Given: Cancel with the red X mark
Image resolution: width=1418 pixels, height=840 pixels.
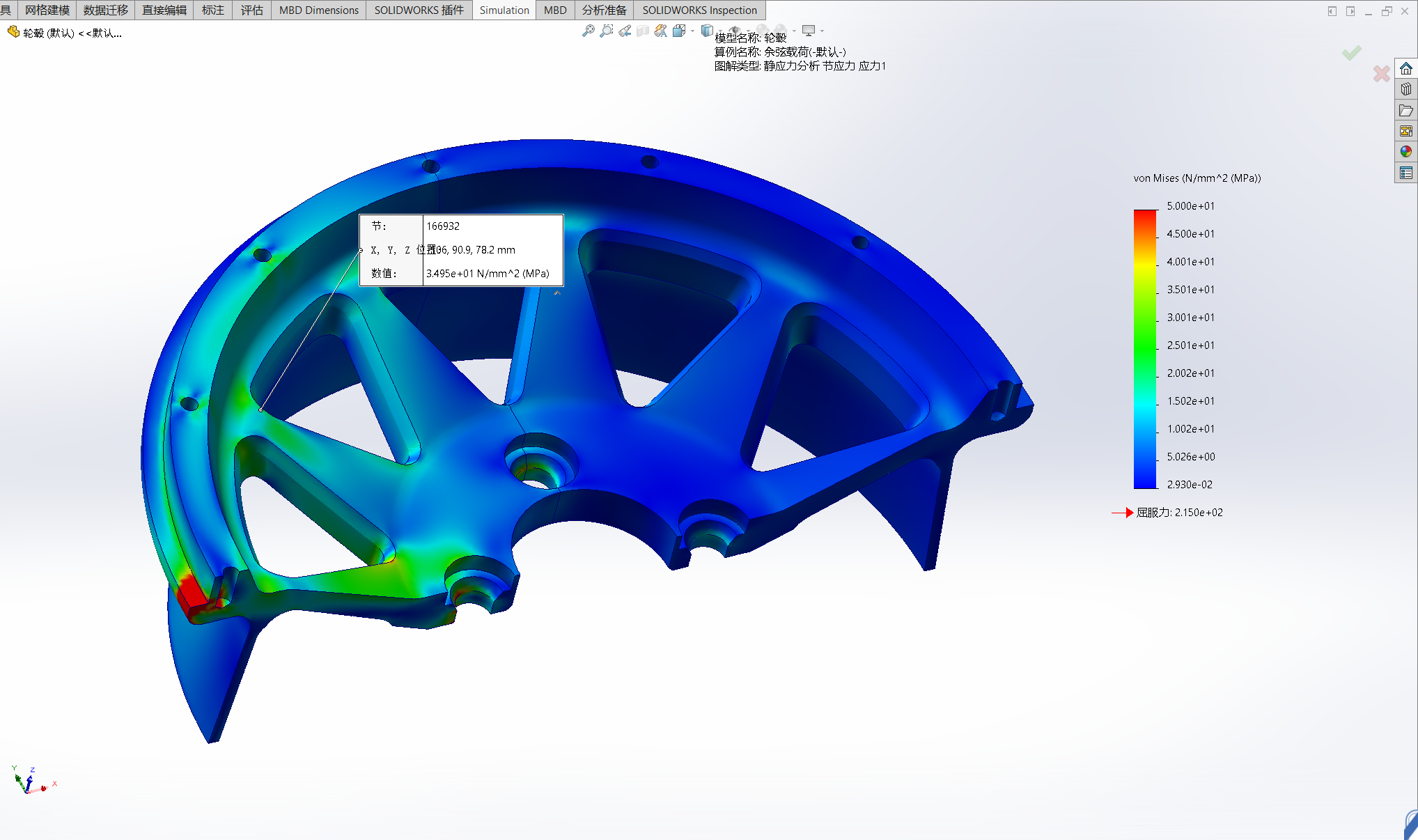Looking at the screenshot, I should [1381, 73].
